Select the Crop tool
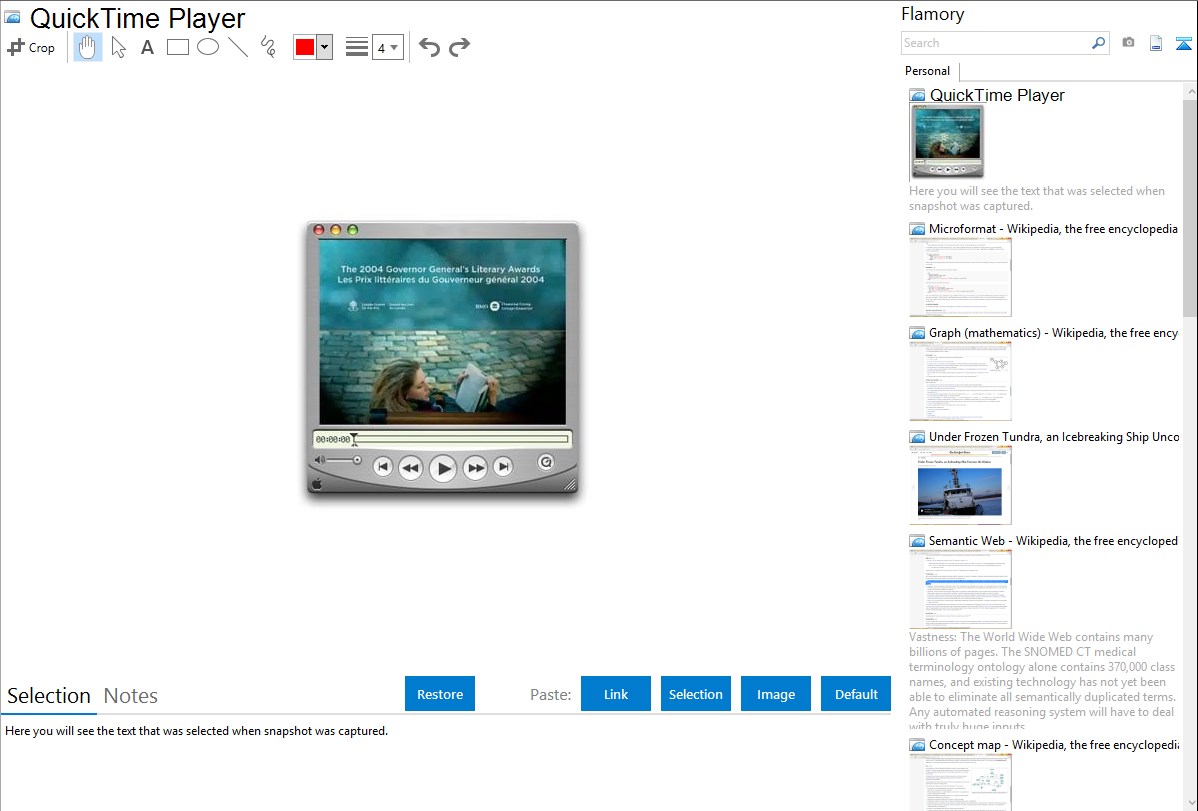1198x811 pixels. pos(31,47)
